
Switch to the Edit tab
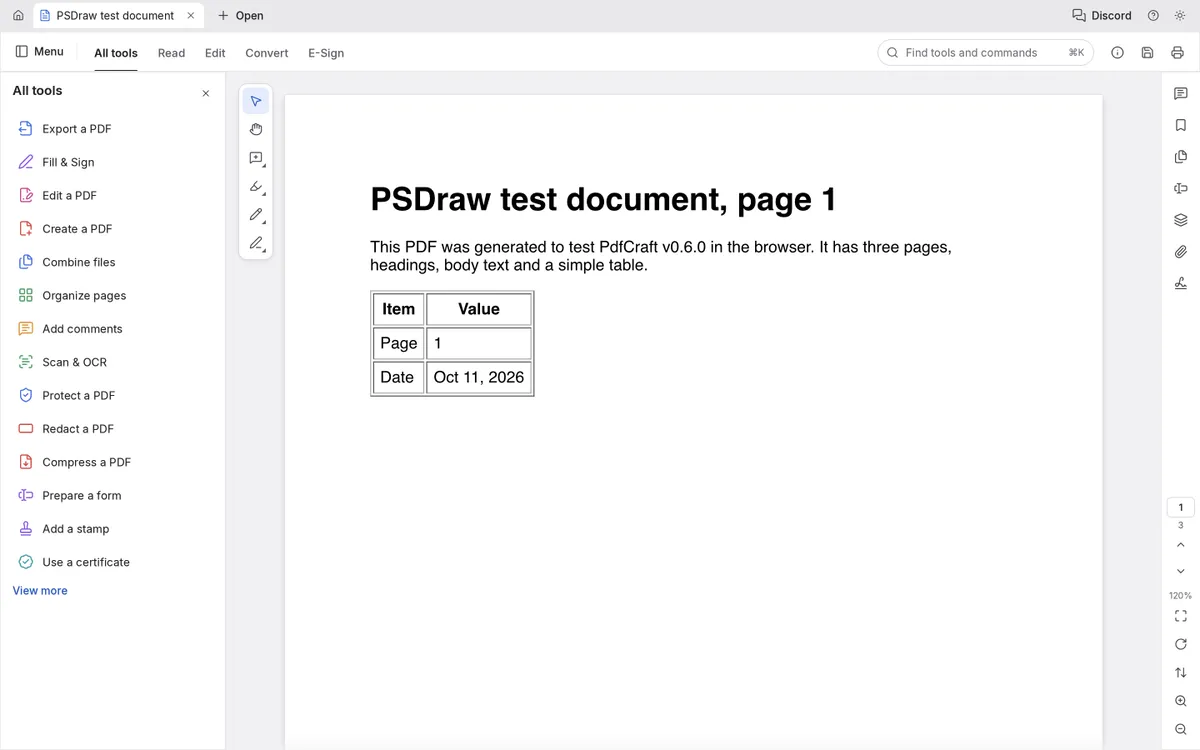pyautogui.click(x=215, y=53)
